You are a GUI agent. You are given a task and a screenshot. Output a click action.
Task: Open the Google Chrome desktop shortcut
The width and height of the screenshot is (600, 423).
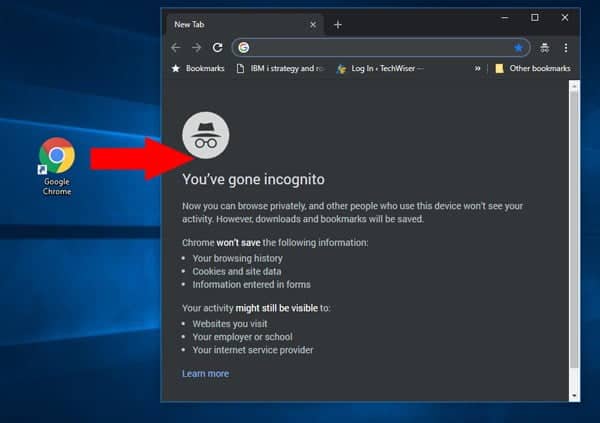pos(57,166)
